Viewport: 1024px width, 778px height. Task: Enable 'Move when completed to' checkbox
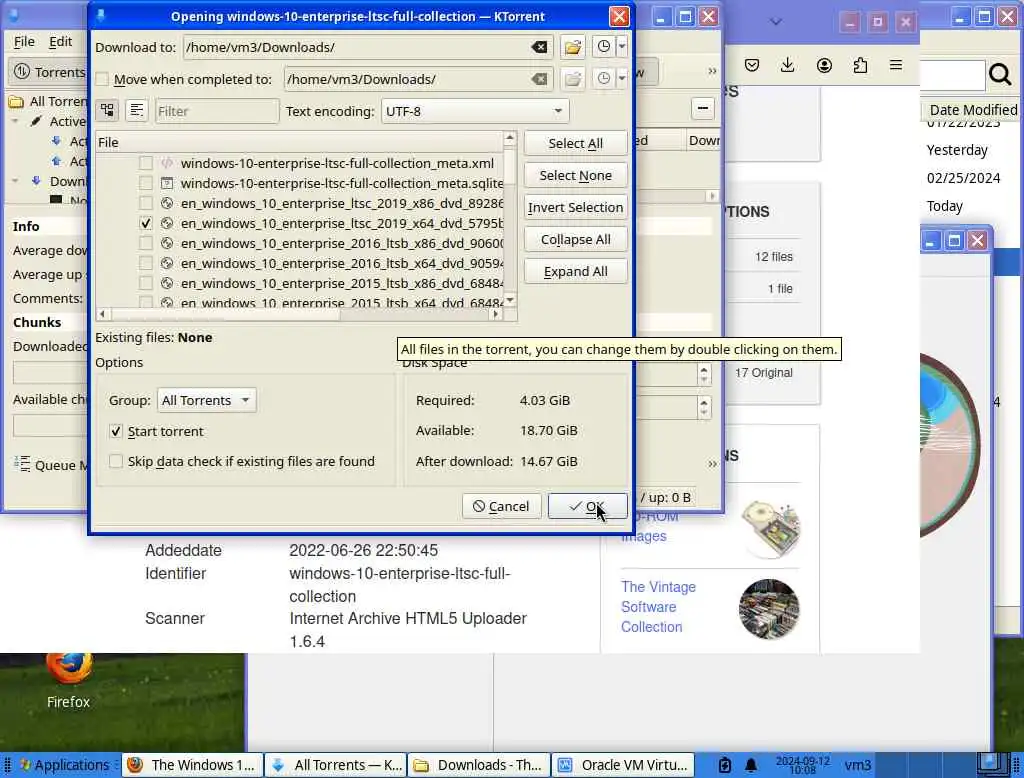(102, 79)
